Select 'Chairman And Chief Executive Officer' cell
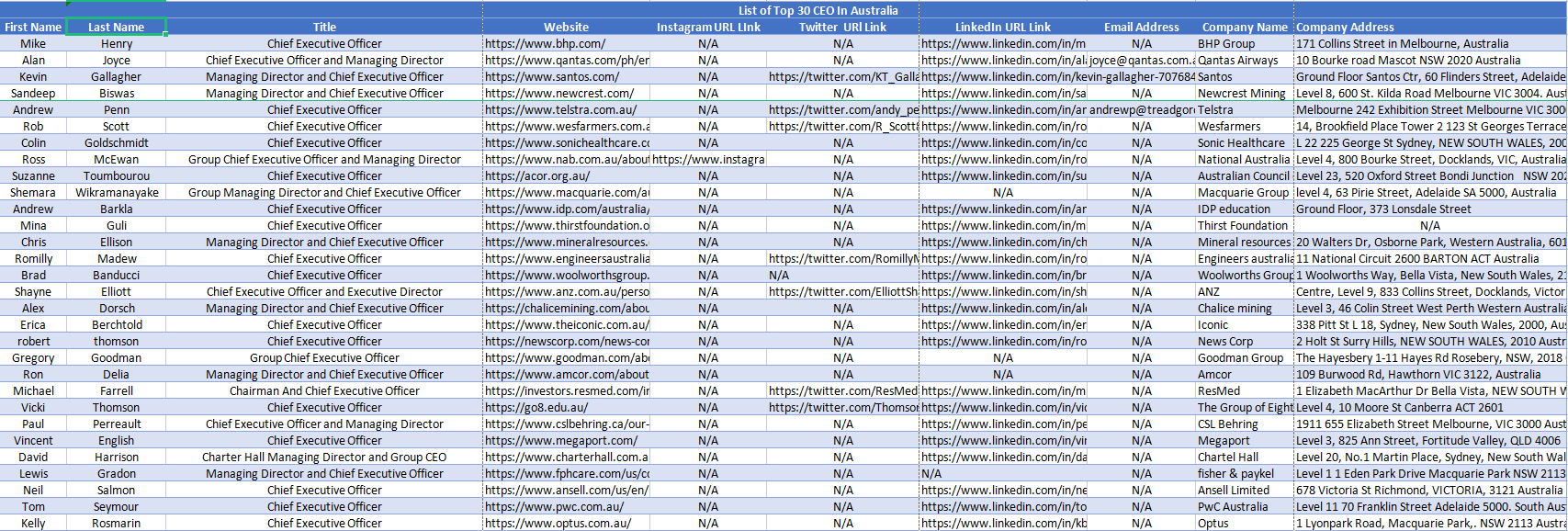 pos(324,390)
